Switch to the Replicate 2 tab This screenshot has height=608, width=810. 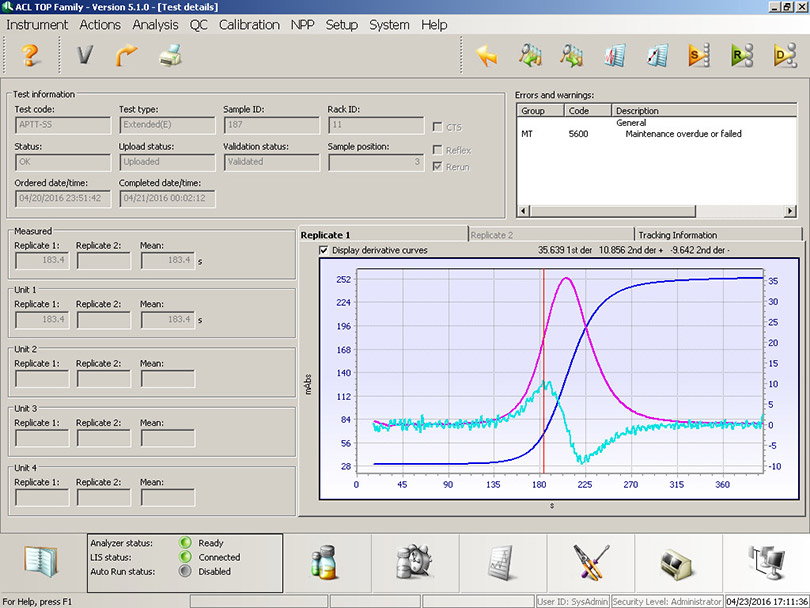(551, 235)
